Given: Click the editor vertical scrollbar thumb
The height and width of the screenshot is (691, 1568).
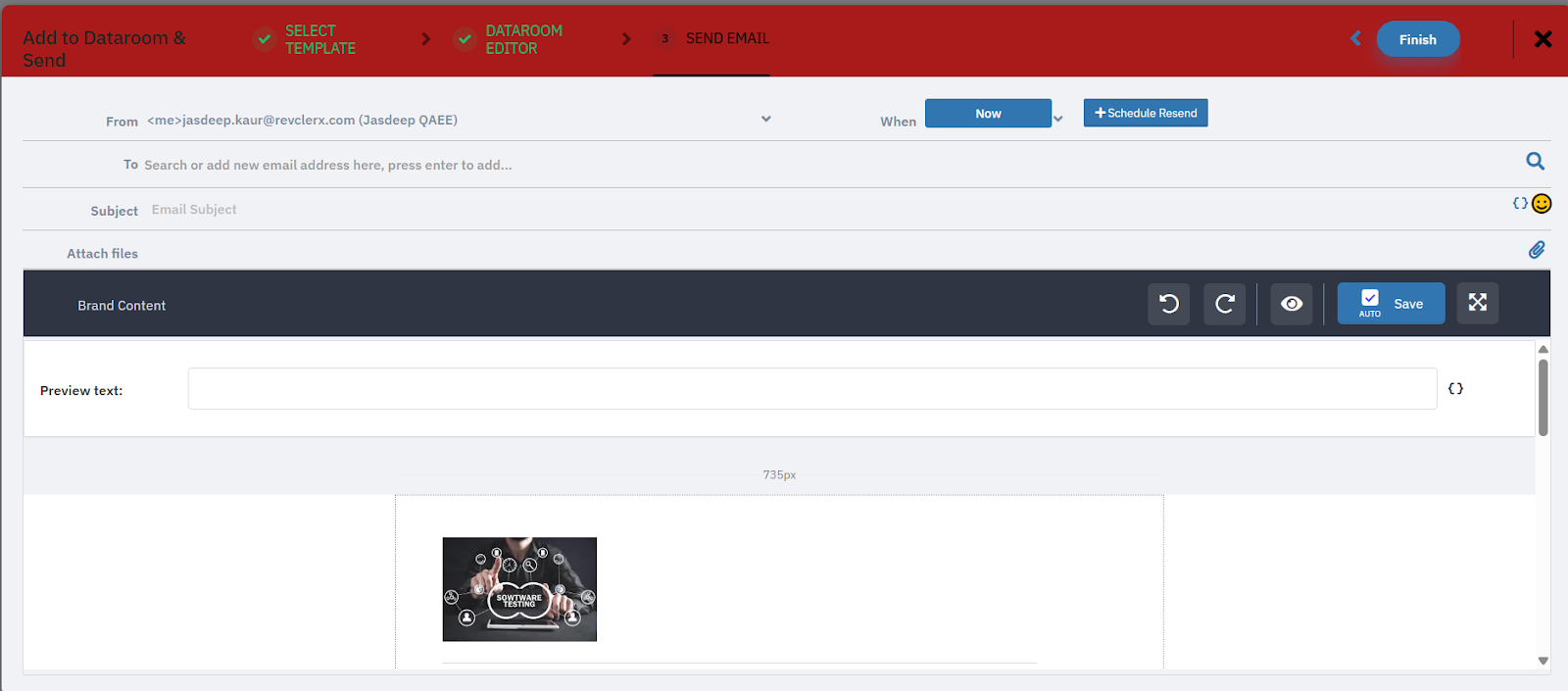Looking at the screenshot, I should click(x=1543, y=397).
